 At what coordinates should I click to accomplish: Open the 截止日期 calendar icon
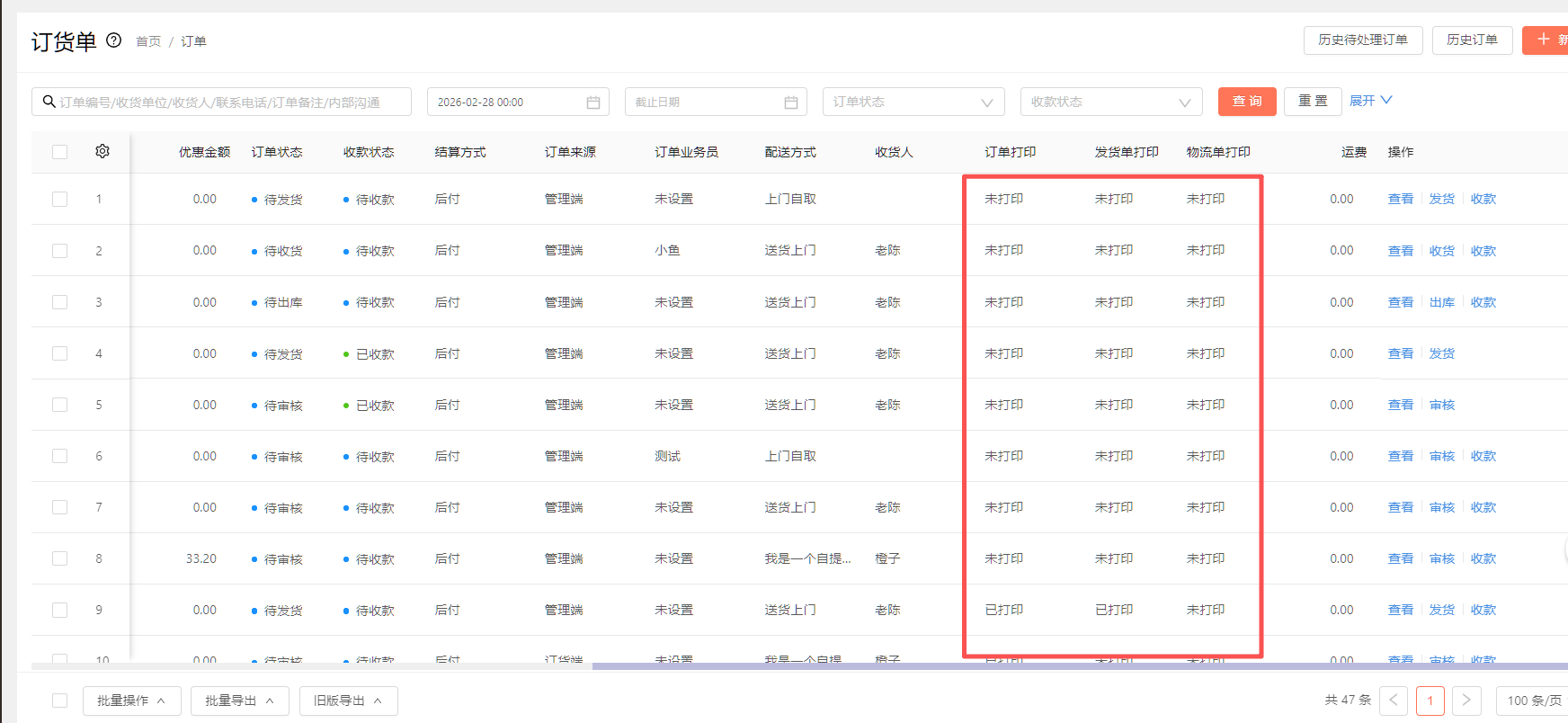pyautogui.click(x=791, y=103)
